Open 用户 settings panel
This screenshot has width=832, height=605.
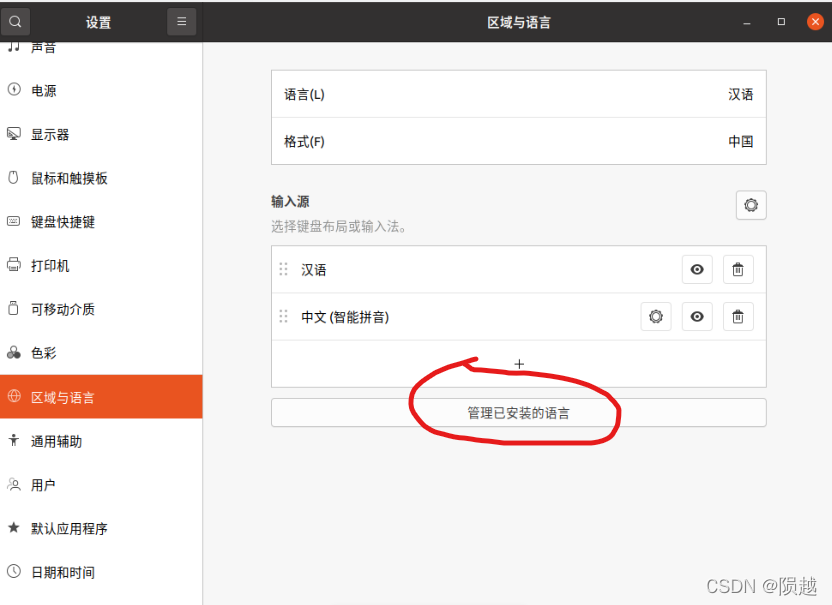[101, 485]
